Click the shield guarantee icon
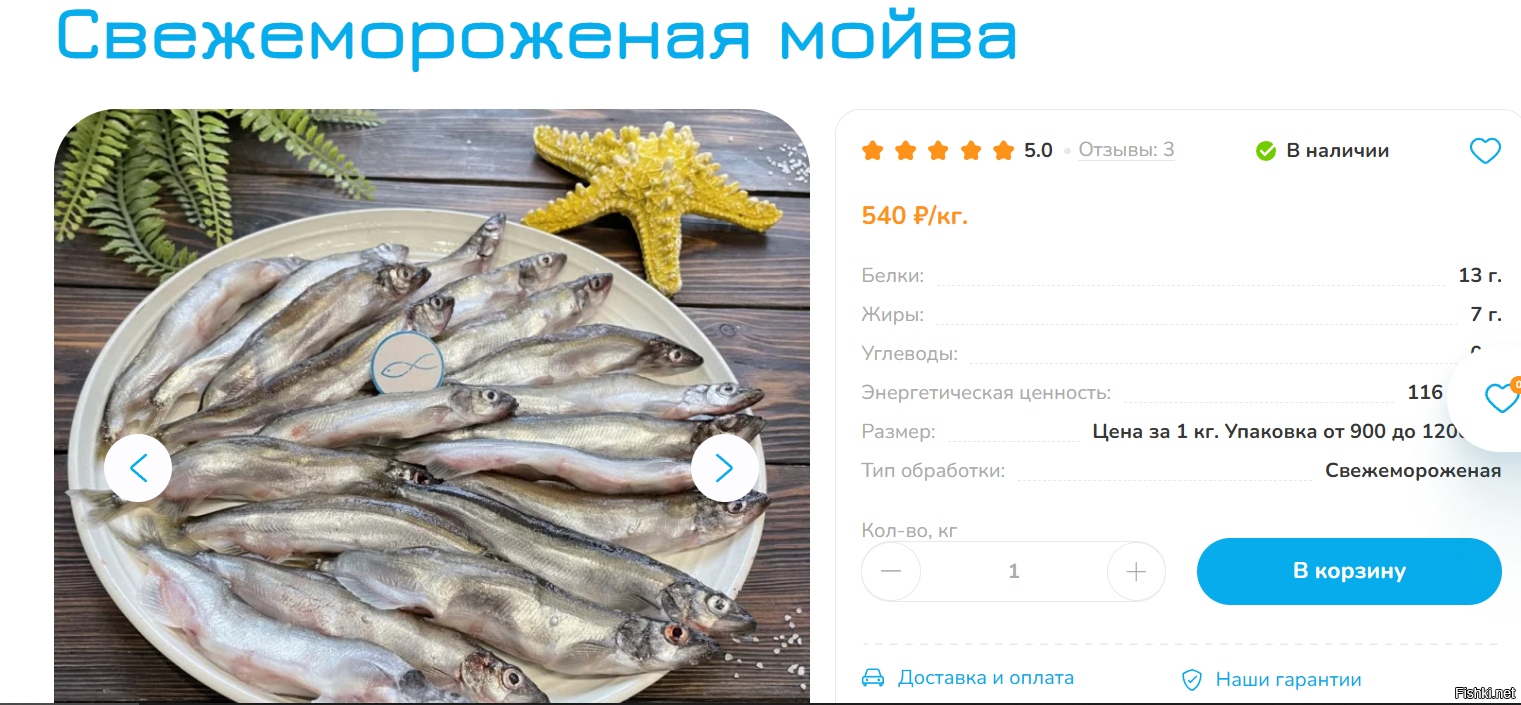 pos(1192,680)
